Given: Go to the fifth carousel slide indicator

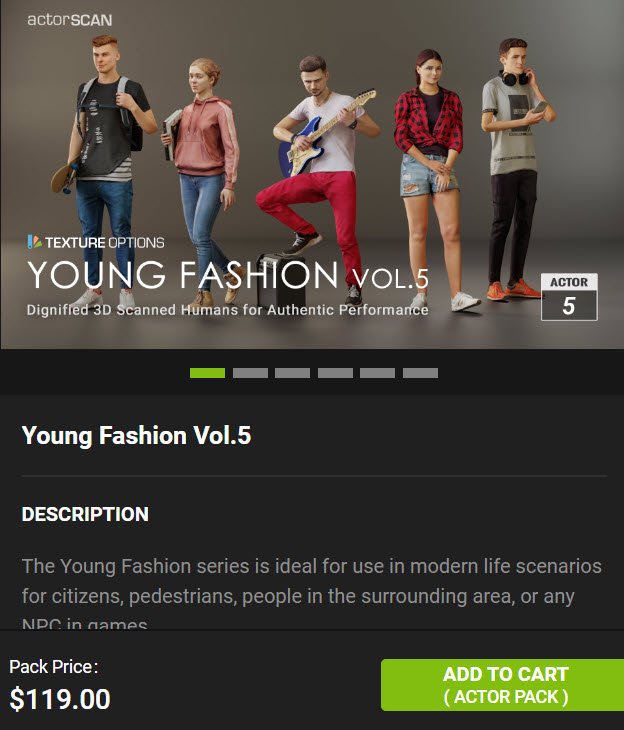Looking at the screenshot, I should [378, 373].
